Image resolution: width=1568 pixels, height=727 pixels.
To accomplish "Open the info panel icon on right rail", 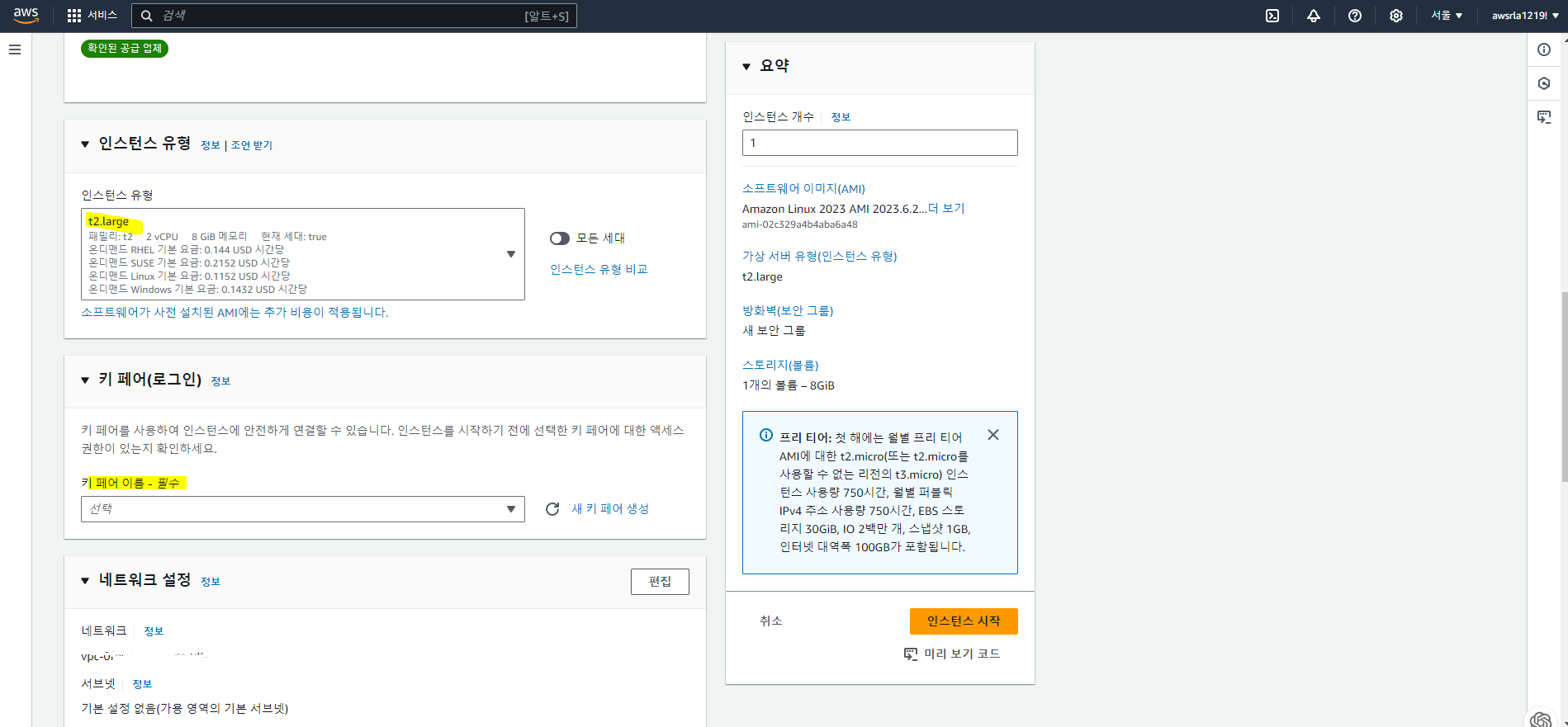I will tap(1544, 50).
